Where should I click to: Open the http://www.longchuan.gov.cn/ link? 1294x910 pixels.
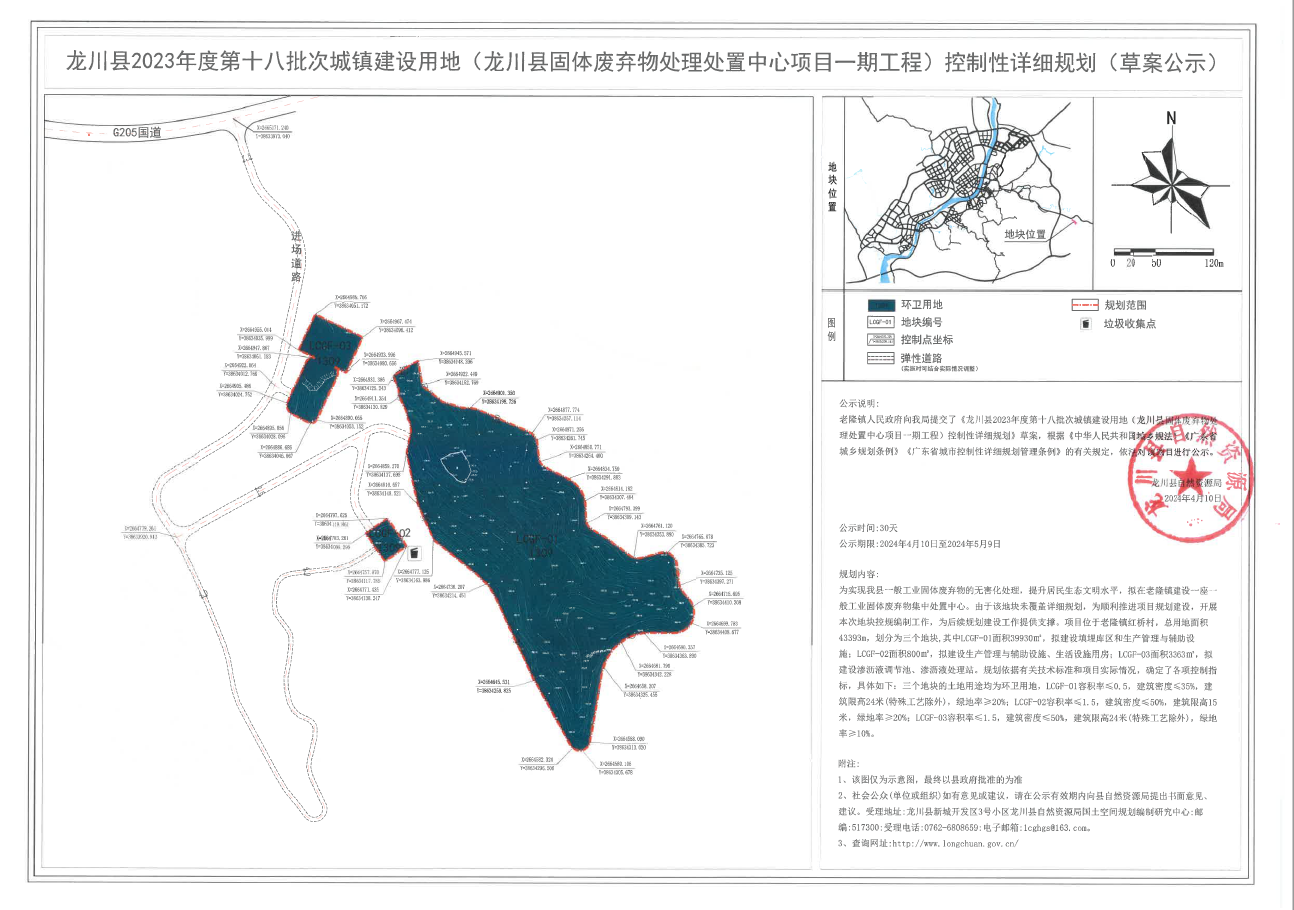pyautogui.click(x=955, y=843)
